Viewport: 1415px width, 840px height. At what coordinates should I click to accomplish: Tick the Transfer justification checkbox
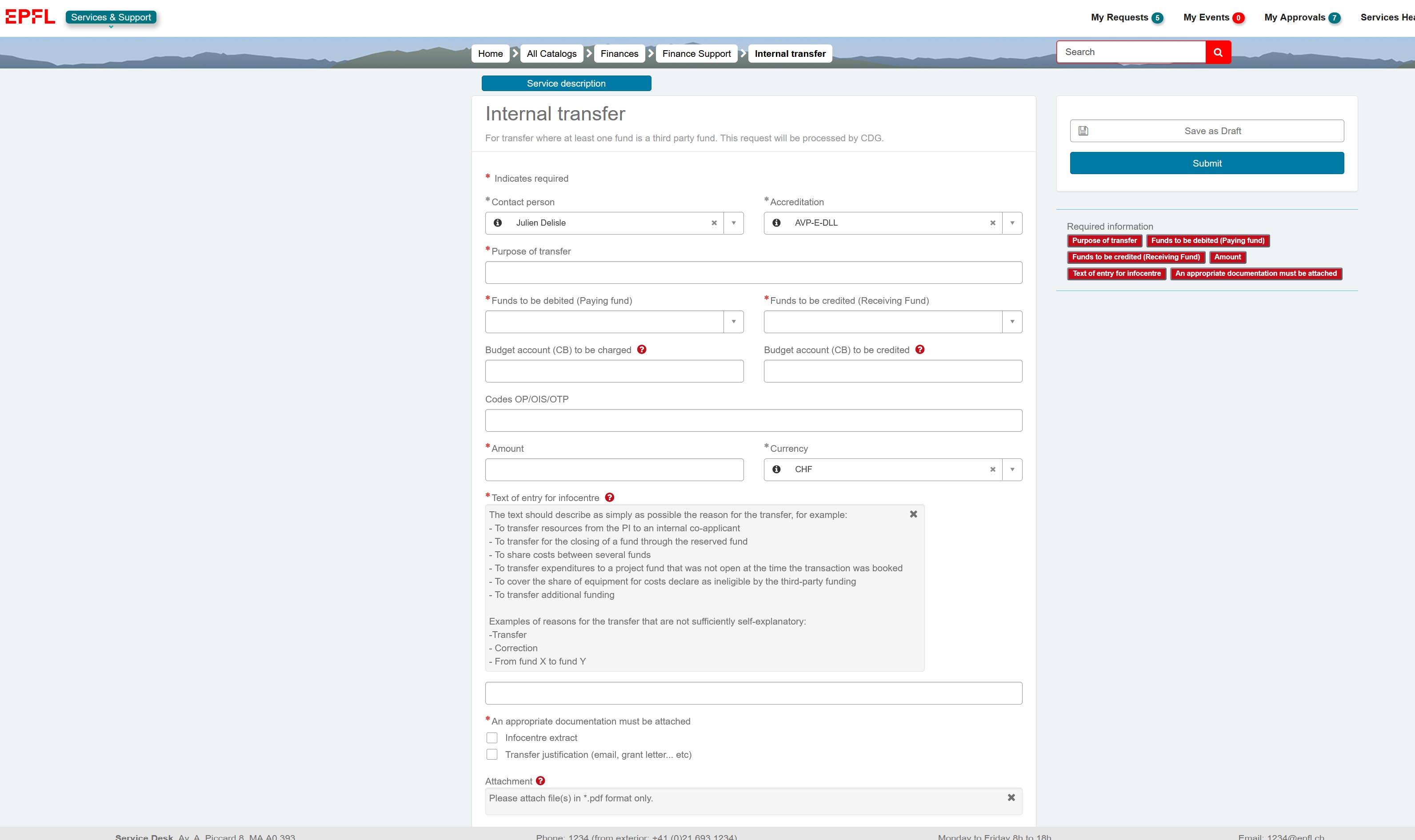pos(492,755)
